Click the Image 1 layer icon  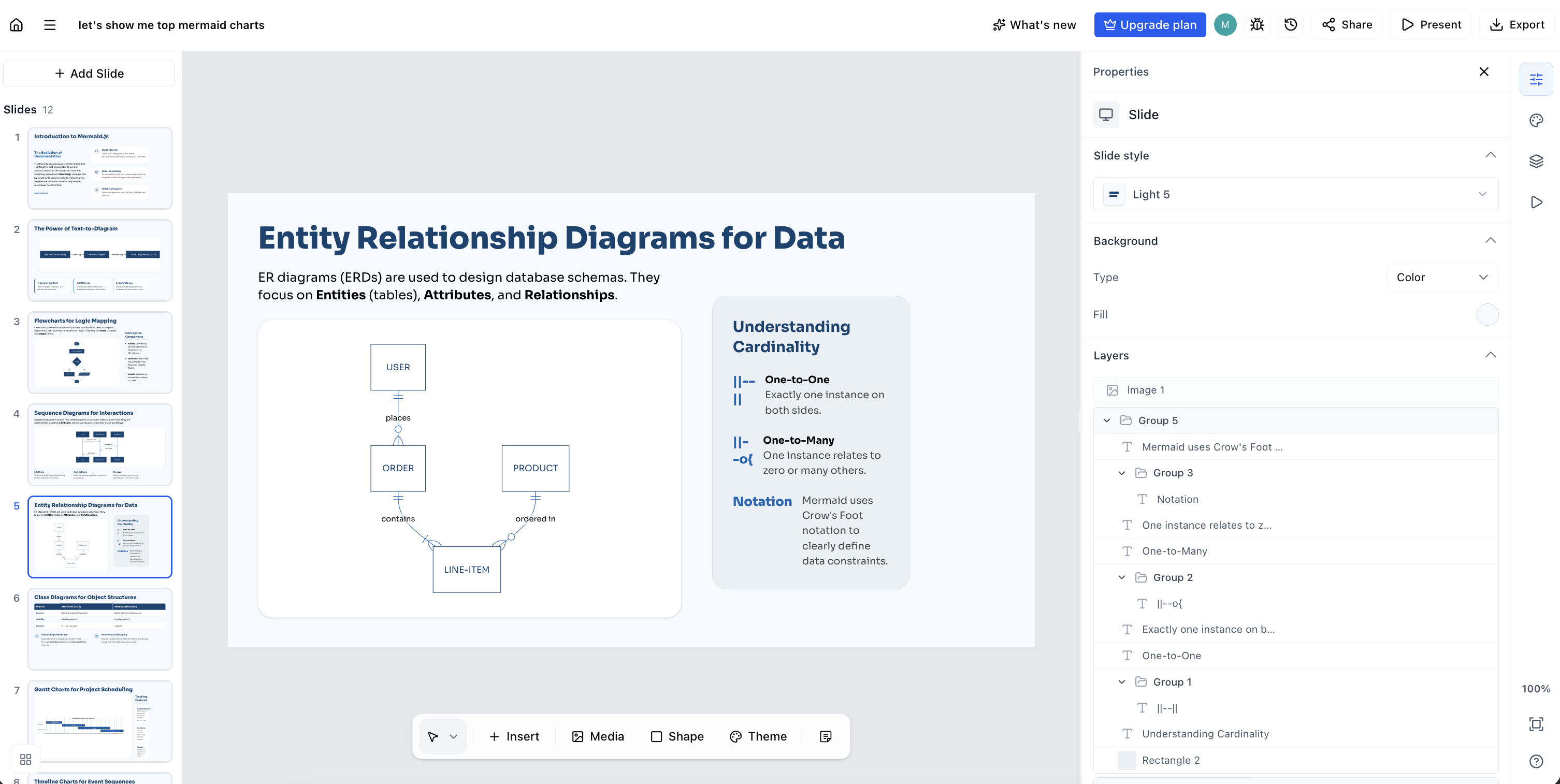(1112, 390)
